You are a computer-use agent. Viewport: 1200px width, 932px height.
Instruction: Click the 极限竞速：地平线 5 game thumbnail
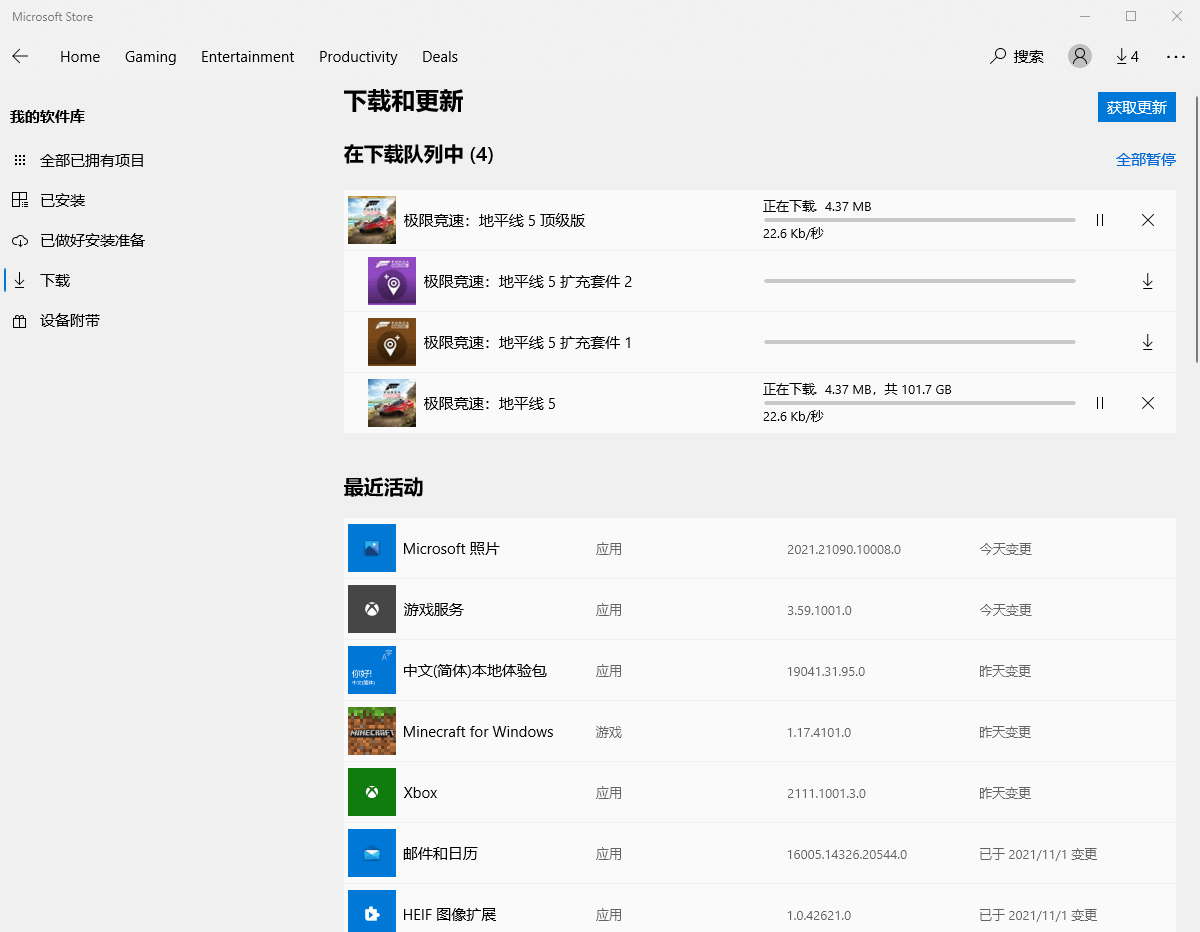tap(392, 403)
